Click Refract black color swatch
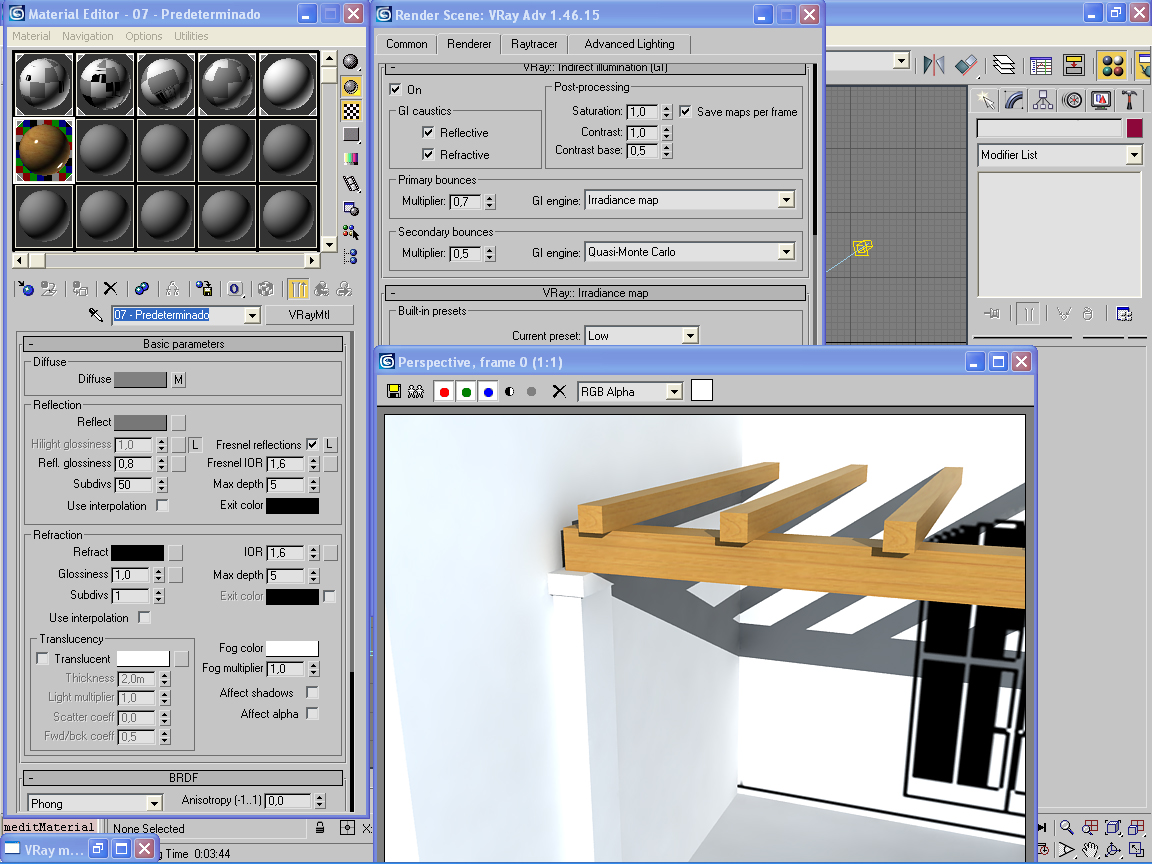 pos(137,552)
